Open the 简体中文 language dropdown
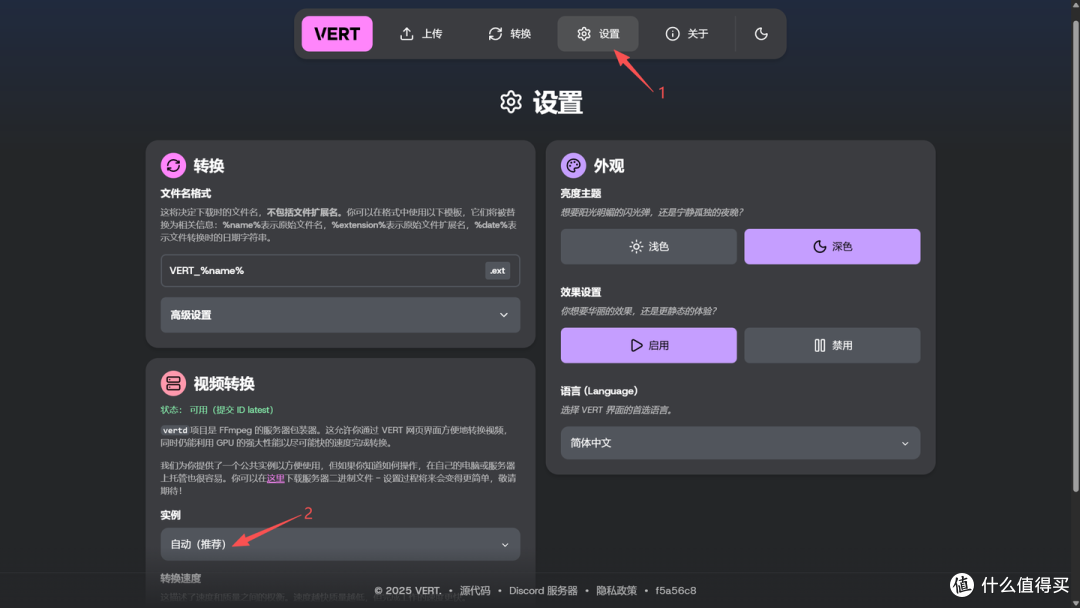1080x608 pixels. tap(740, 443)
